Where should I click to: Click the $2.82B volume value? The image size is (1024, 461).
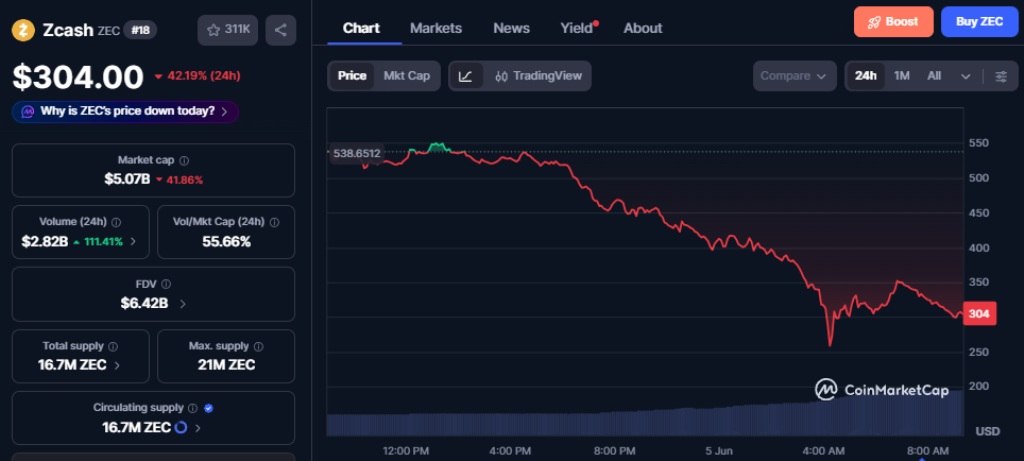point(44,242)
